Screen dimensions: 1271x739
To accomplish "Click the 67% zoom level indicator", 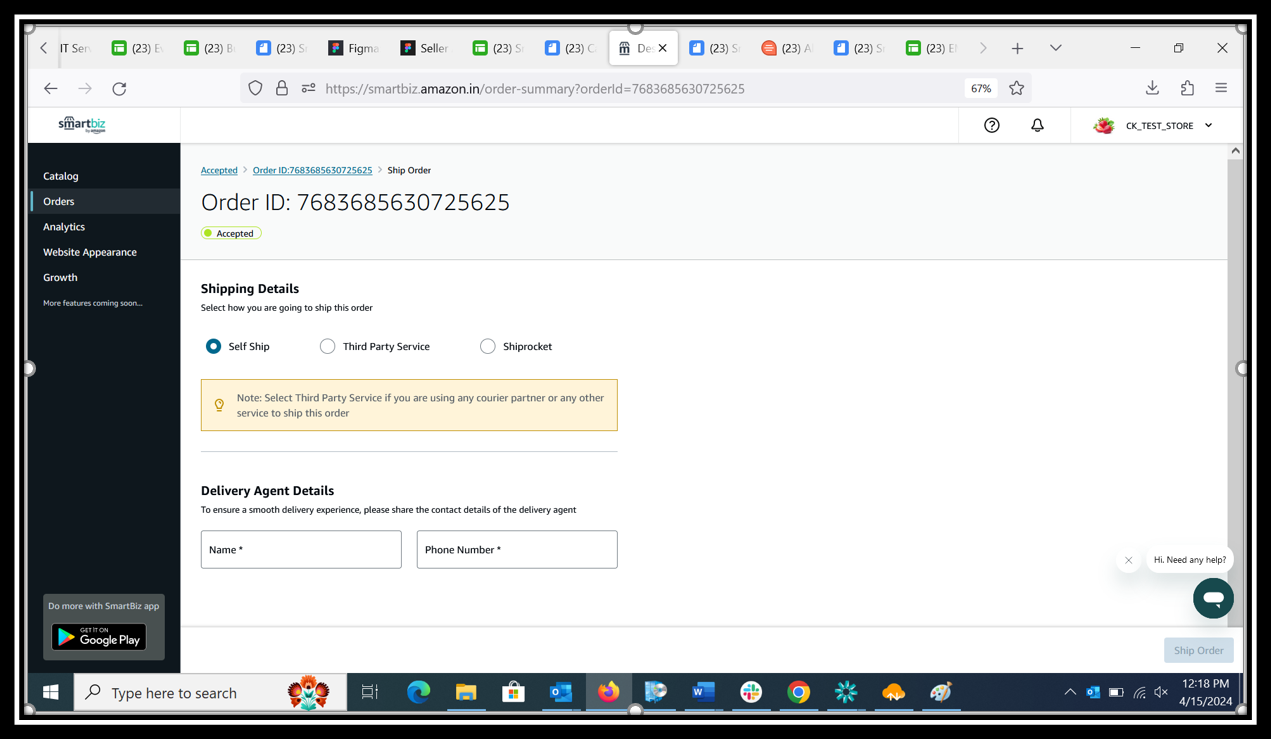I will click(981, 88).
